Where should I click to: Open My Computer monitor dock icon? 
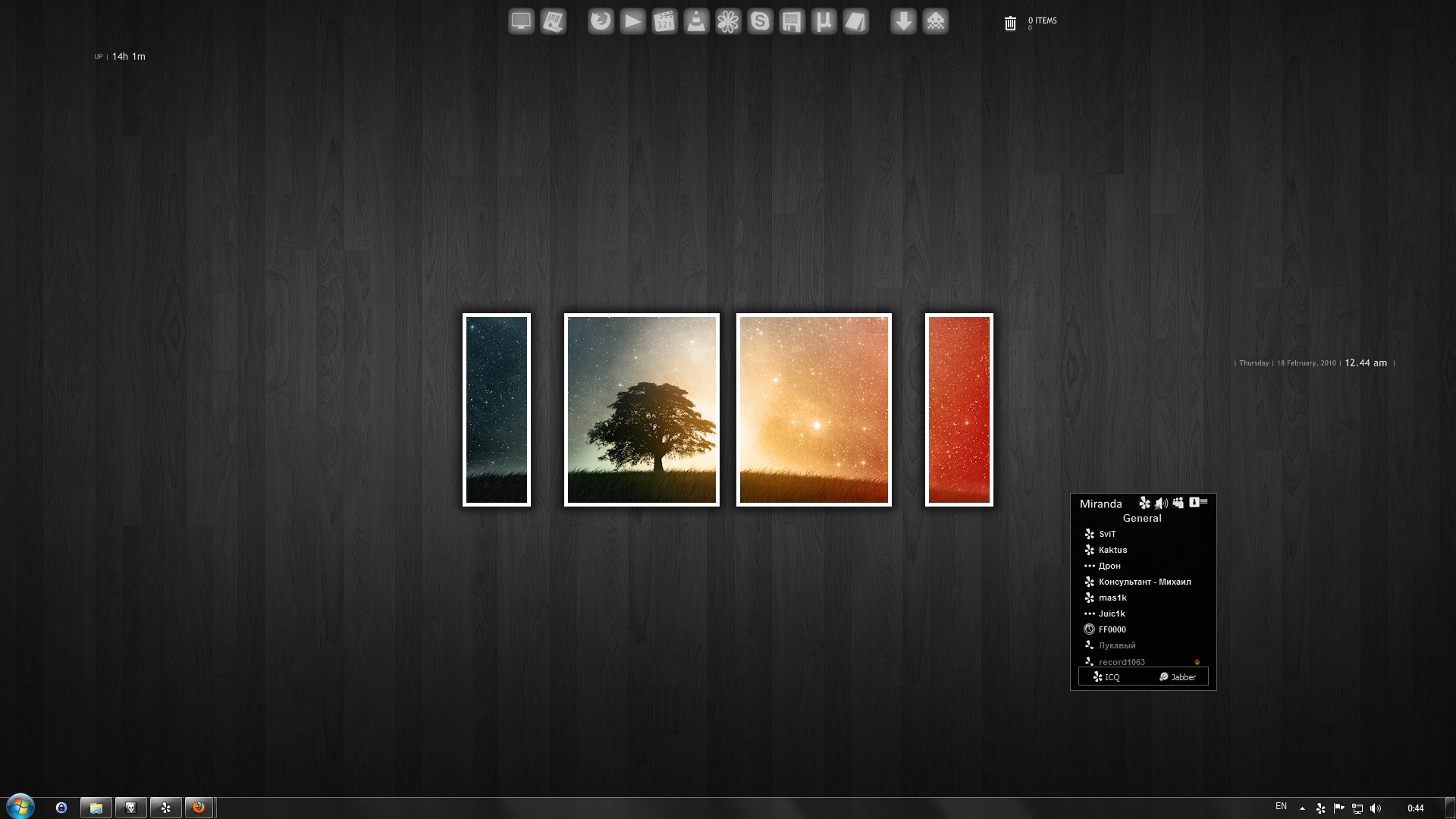click(521, 21)
